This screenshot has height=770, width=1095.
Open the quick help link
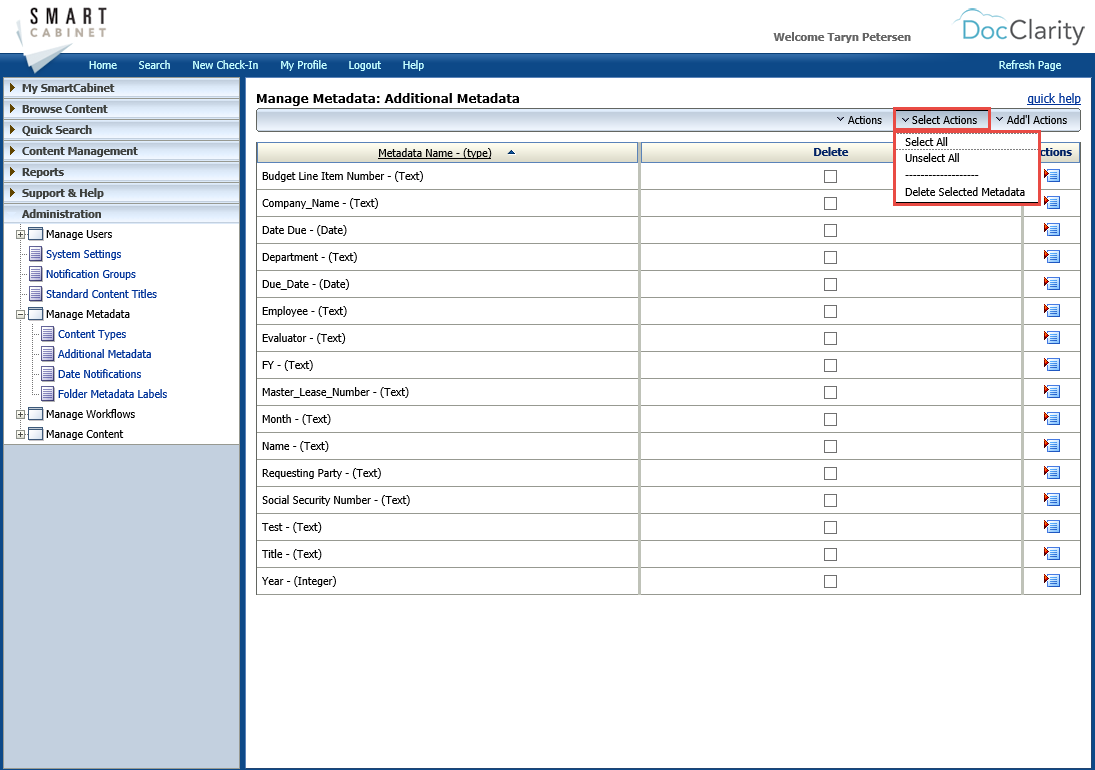coord(1053,98)
